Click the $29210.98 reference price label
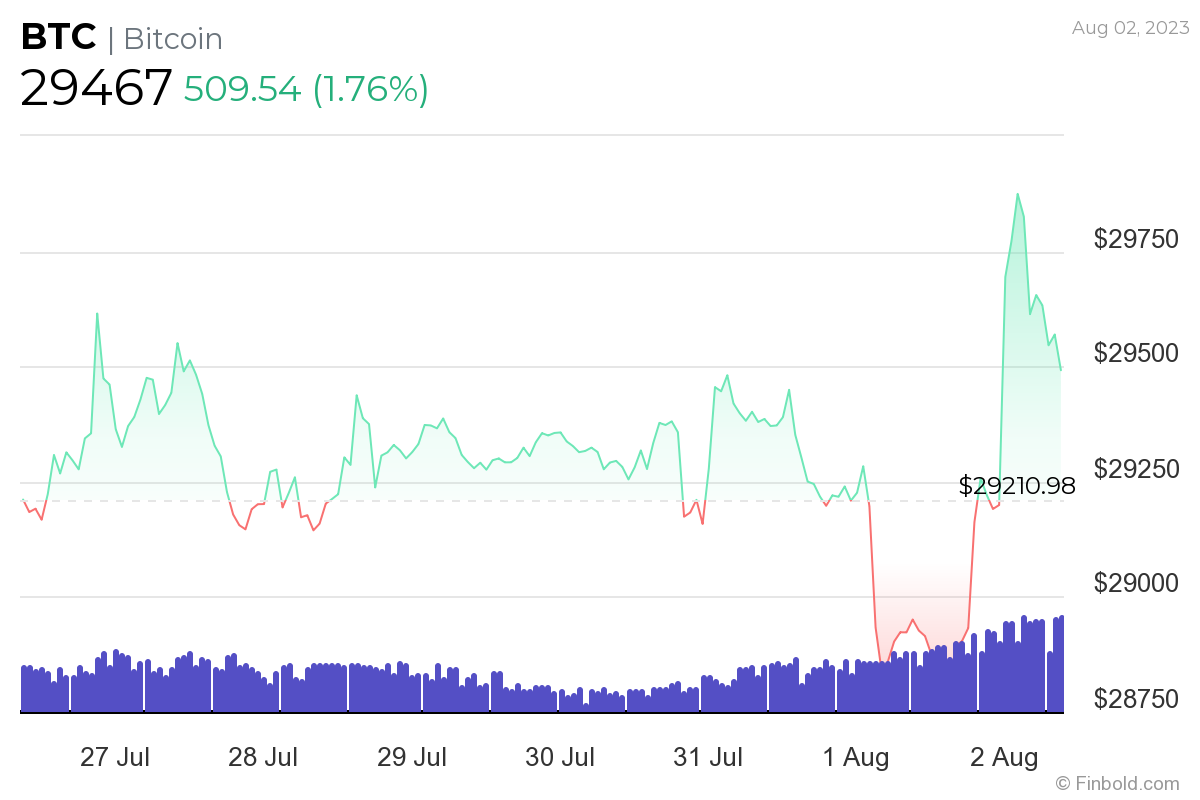 tap(1017, 486)
